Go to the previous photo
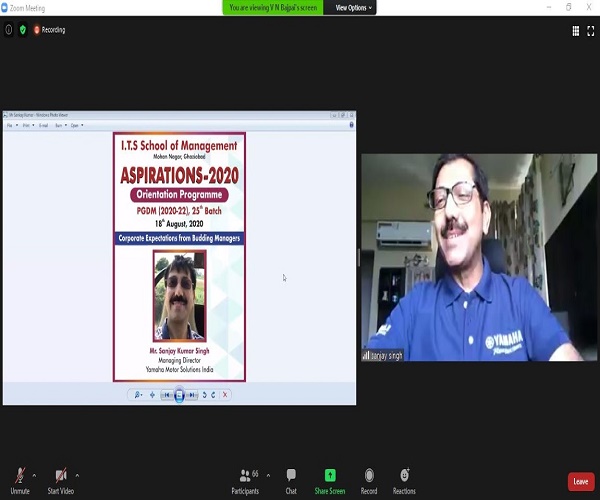 coord(166,395)
